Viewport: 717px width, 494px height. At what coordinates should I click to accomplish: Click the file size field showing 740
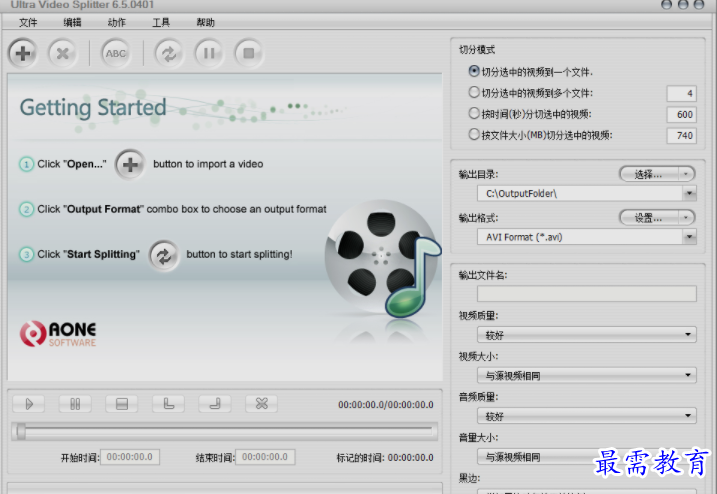681,135
